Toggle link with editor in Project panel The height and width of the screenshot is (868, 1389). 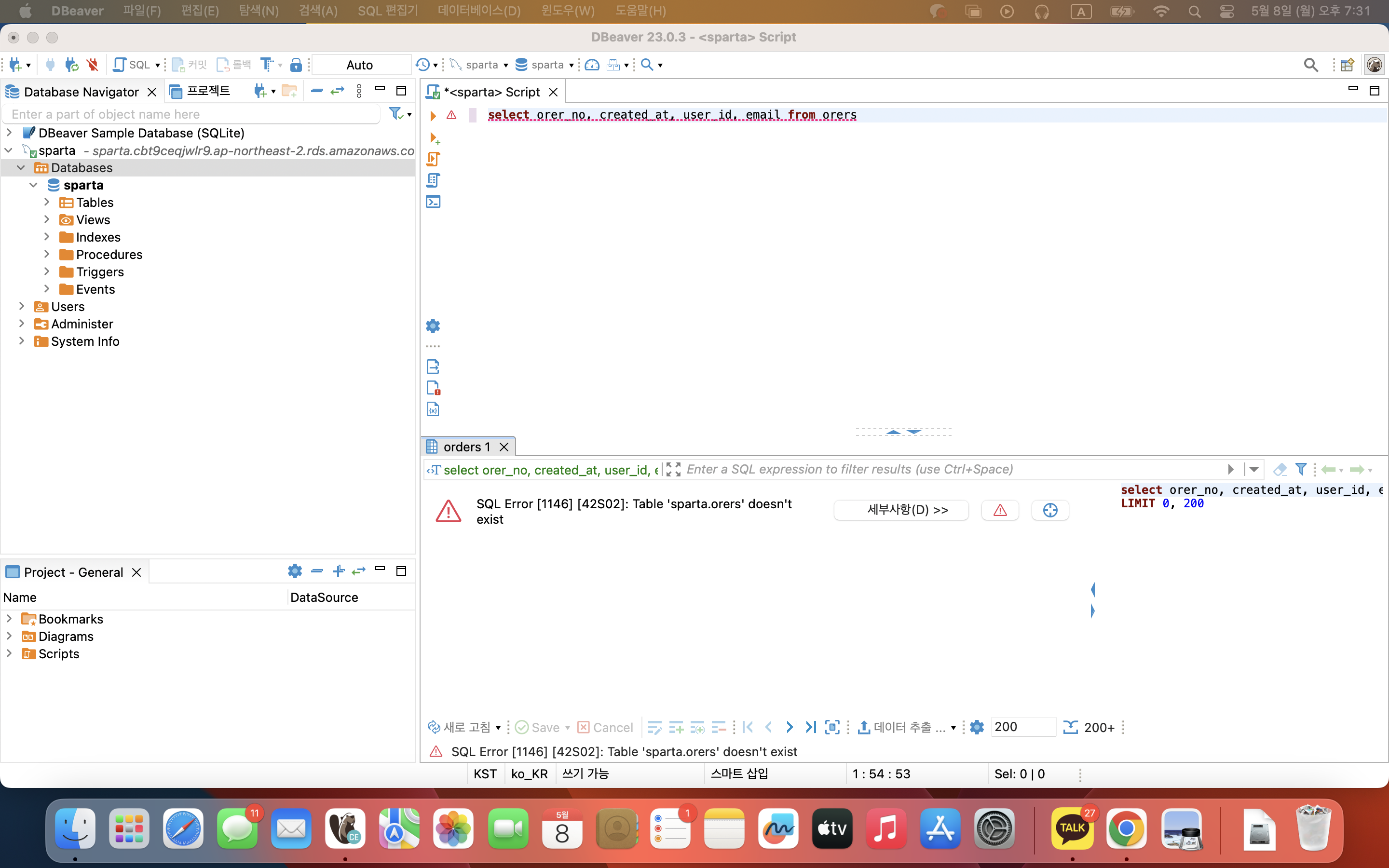(x=359, y=571)
